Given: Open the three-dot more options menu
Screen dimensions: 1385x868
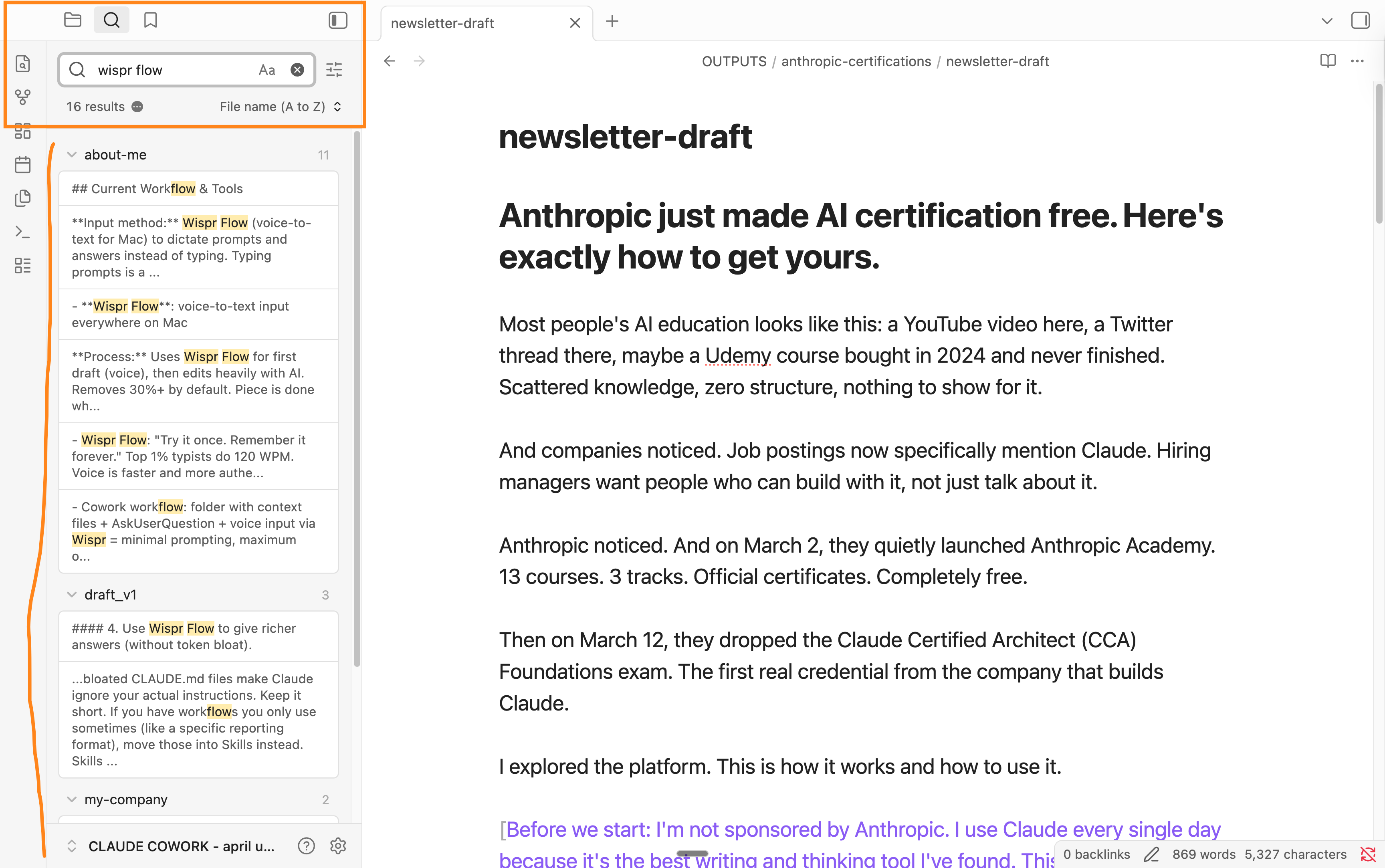Looking at the screenshot, I should click(x=1357, y=61).
